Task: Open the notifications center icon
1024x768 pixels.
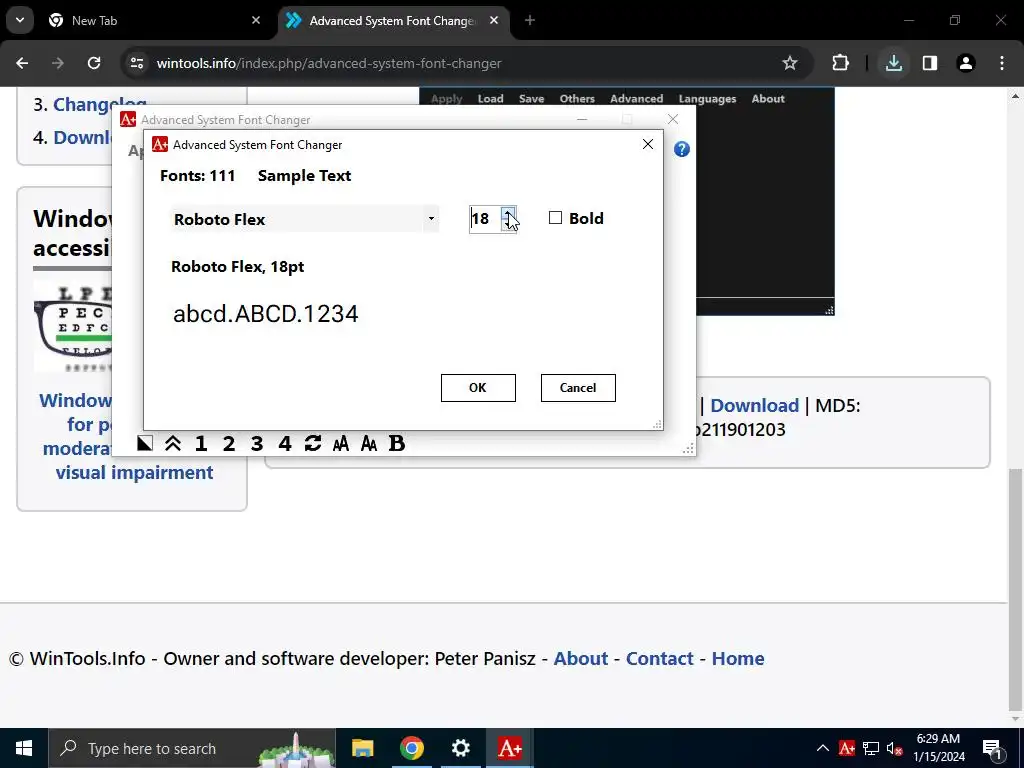Action: tap(992, 748)
